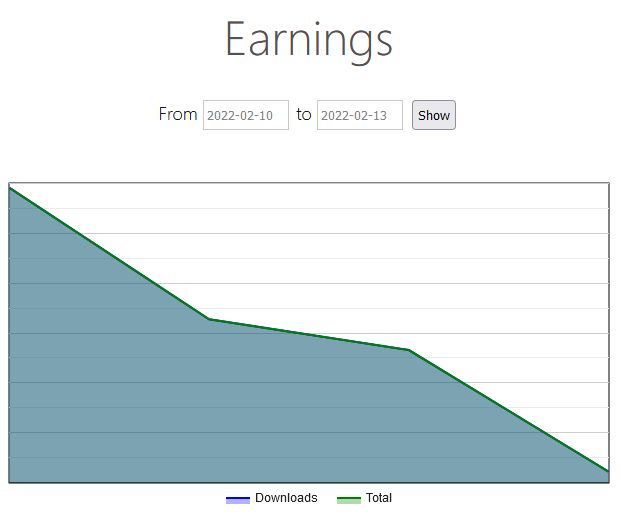The width and height of the screenshot is (630, 521).
Task: Click the filled blue-gray area under the chart line
Action: click(x=161, y=402)
